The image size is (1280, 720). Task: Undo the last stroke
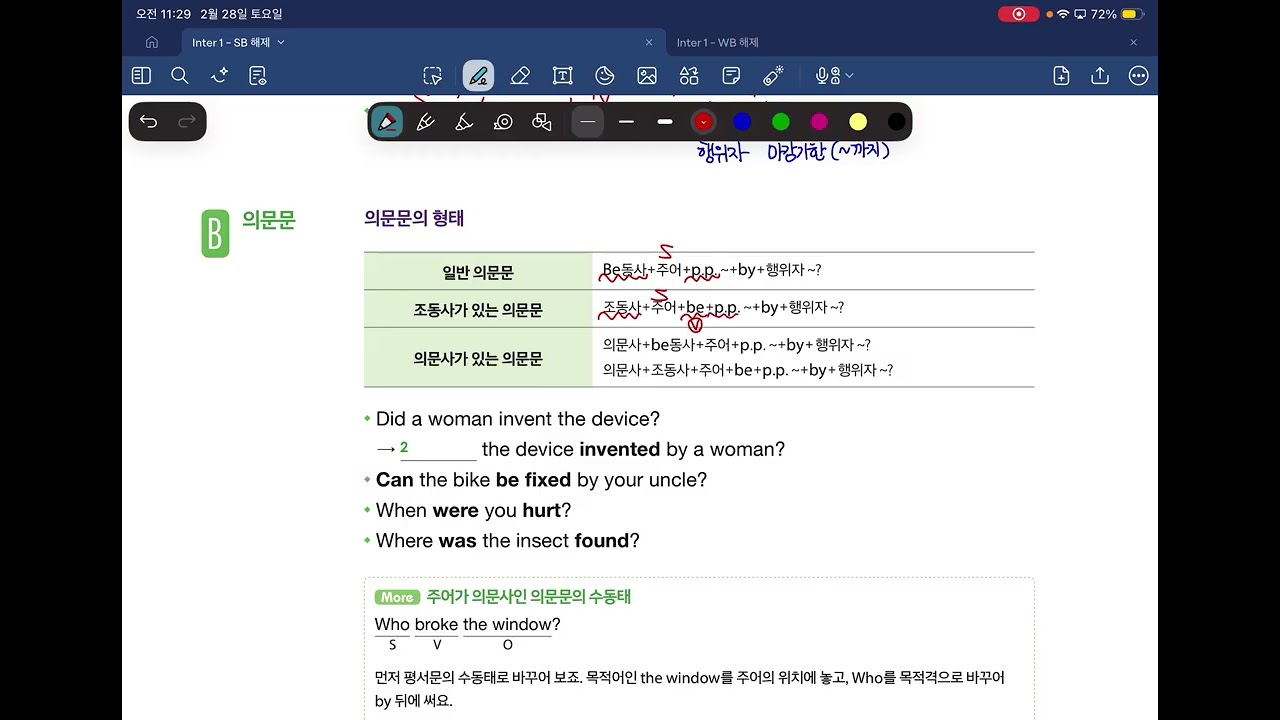pyautogui.click(x=149, y=122)
